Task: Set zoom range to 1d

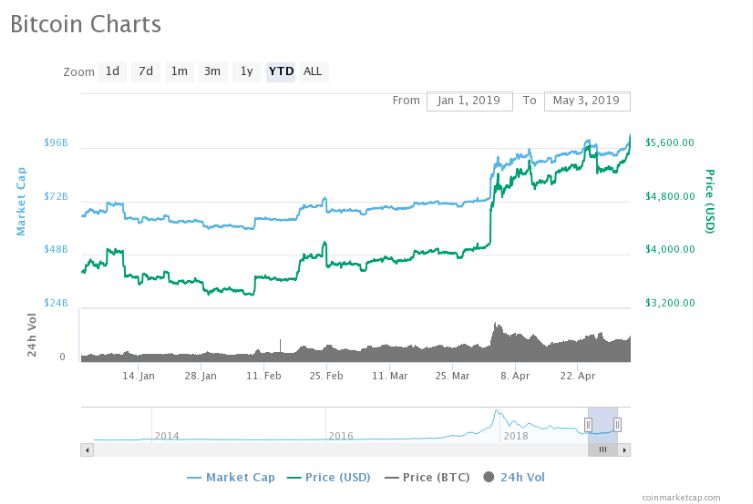Action: tap(112, 72)
